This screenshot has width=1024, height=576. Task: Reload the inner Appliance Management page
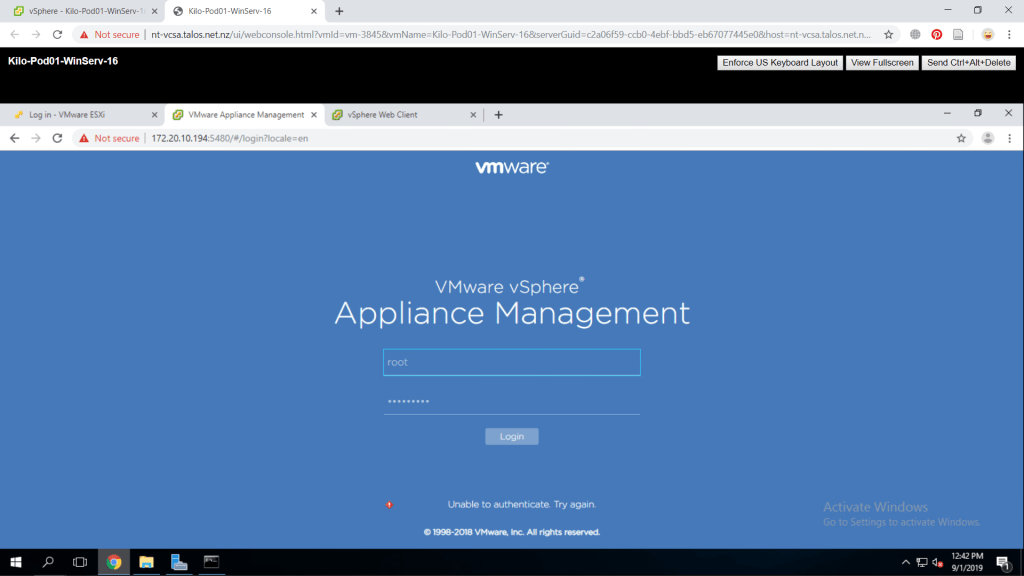pos(58,138)
